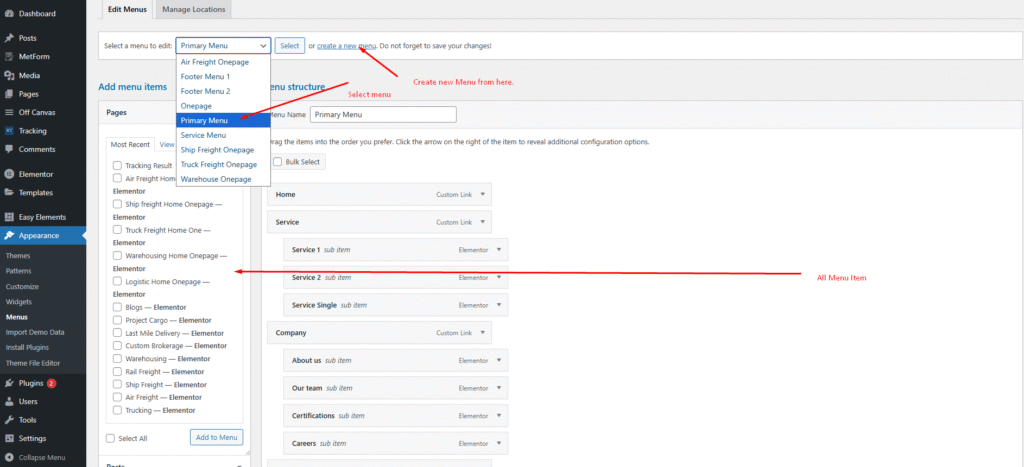The width and height of the screenshot is (1024, 467).
Task: Open Templates via its folder icon
Action: (x=9, y=192)
